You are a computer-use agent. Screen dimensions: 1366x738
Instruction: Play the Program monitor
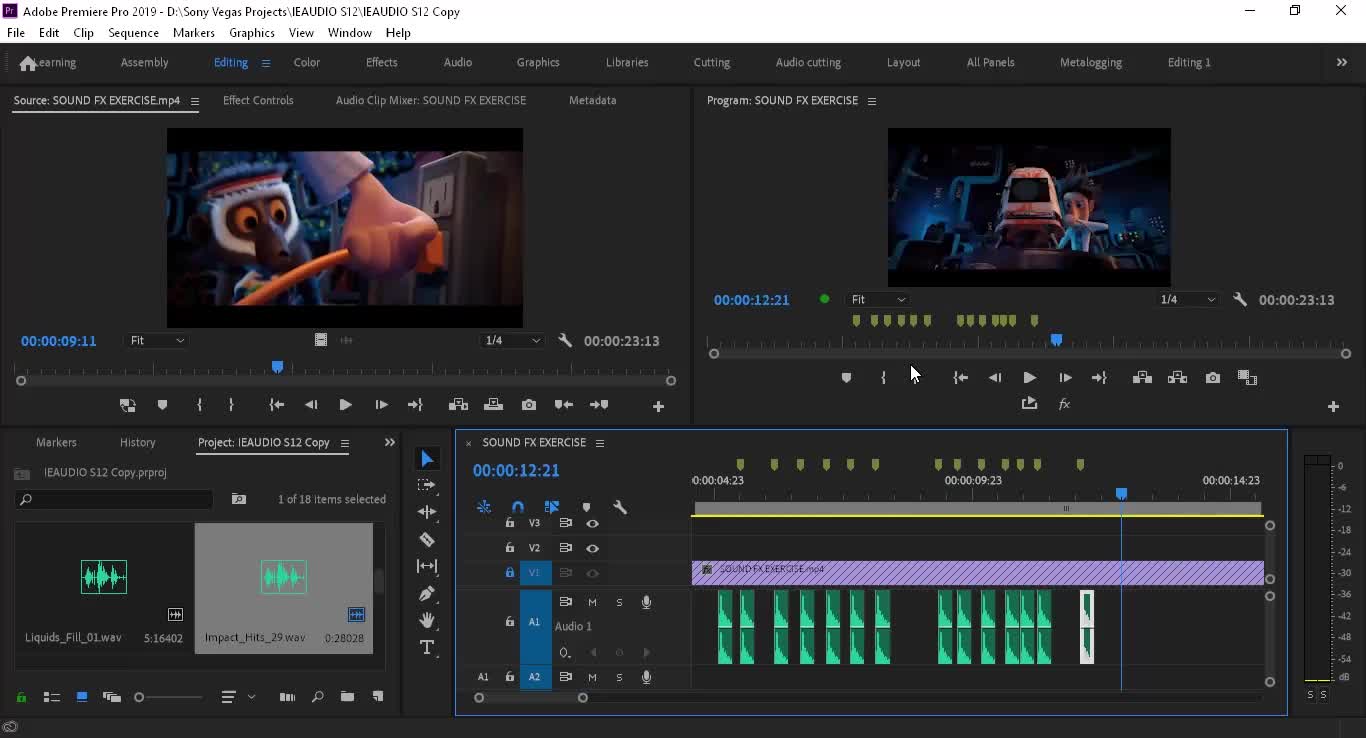click(x=1029, y=378)
